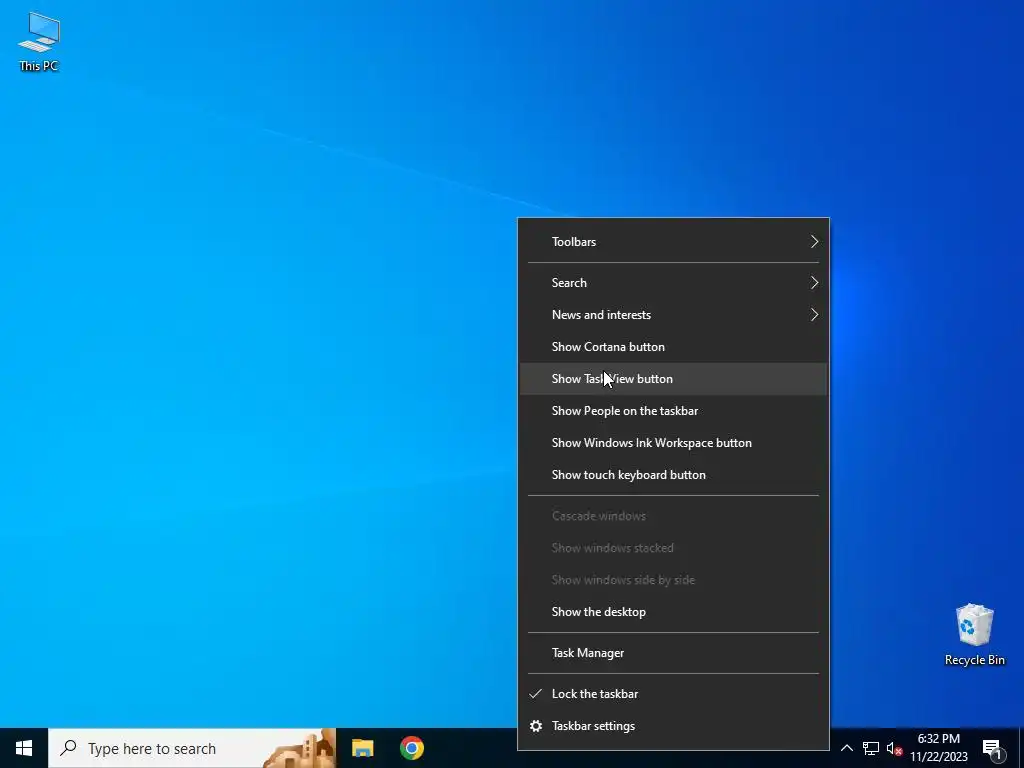Toggle Show People on the taskbar
The height and width of the screenshot is (768, 1024).
pos(673,411)
